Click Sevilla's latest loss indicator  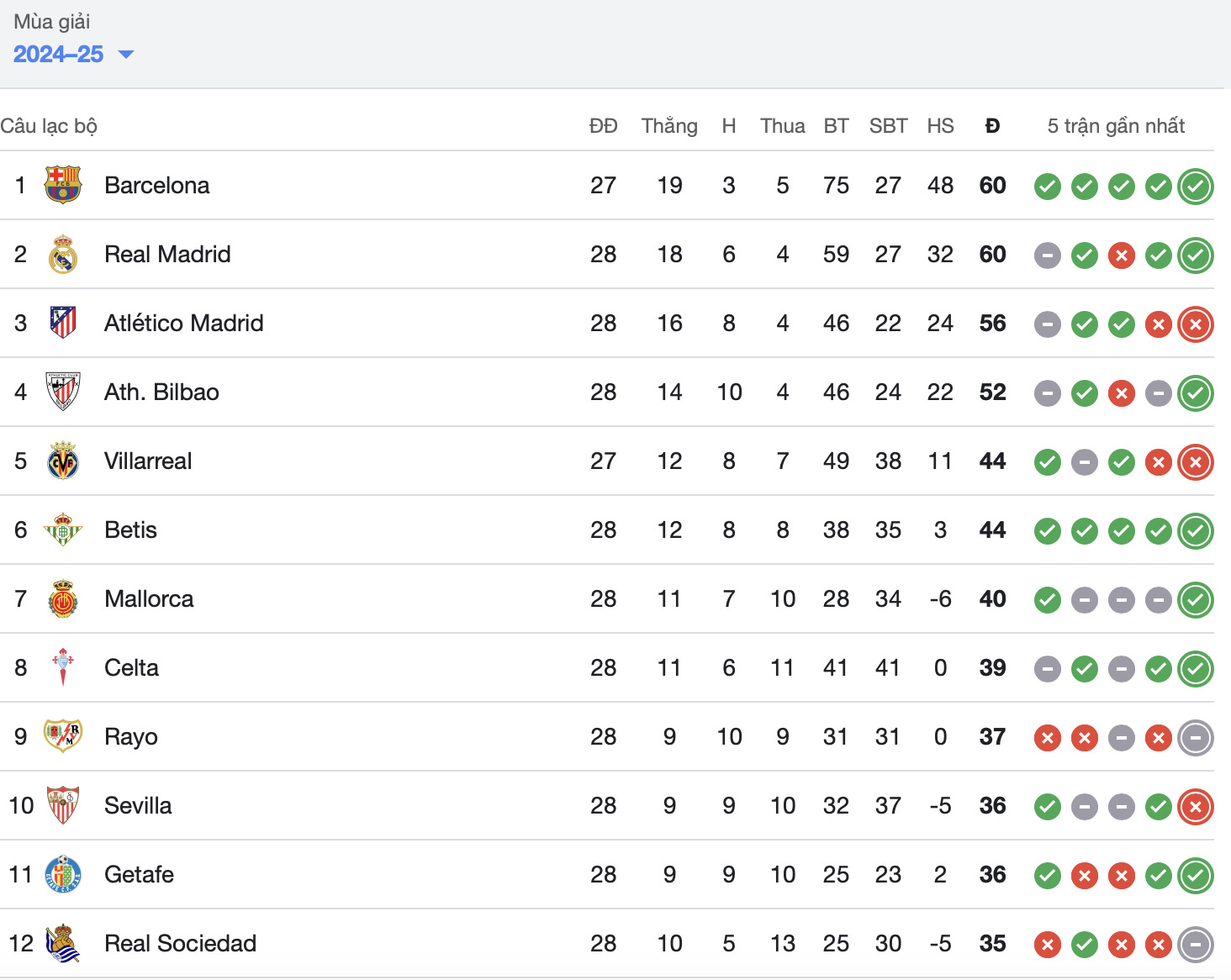tap(1195, 807)
